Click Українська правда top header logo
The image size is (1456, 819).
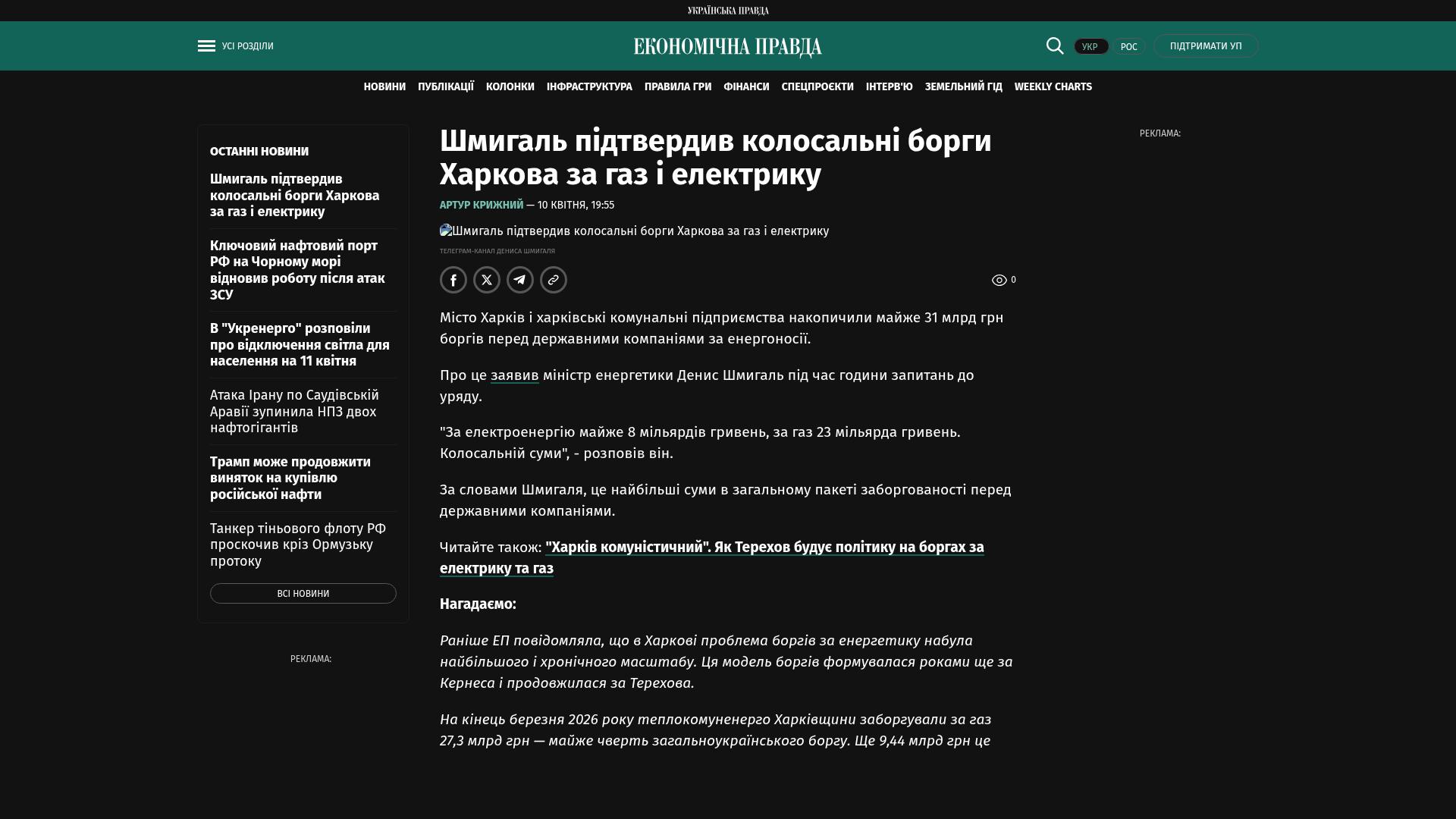(728, 11)
